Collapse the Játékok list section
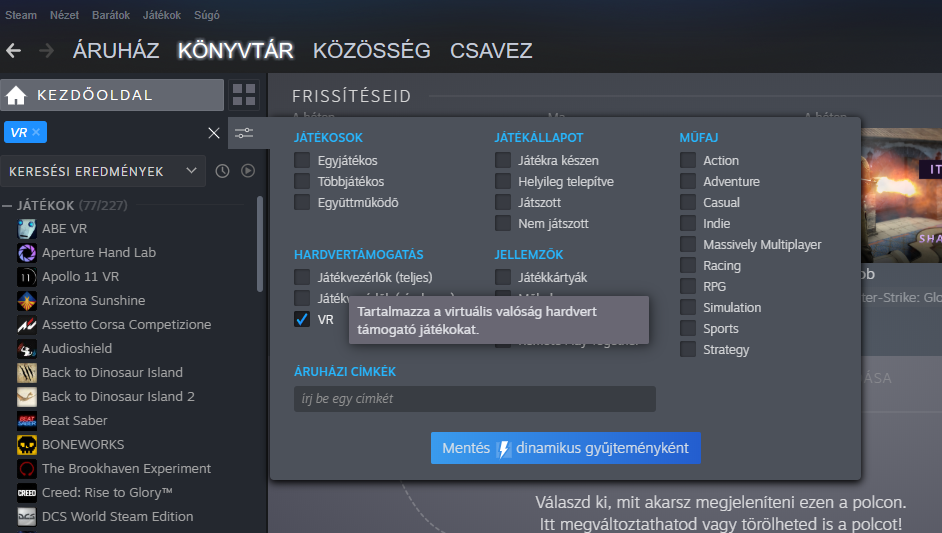The image size is (942, 533). coord(7,206)
